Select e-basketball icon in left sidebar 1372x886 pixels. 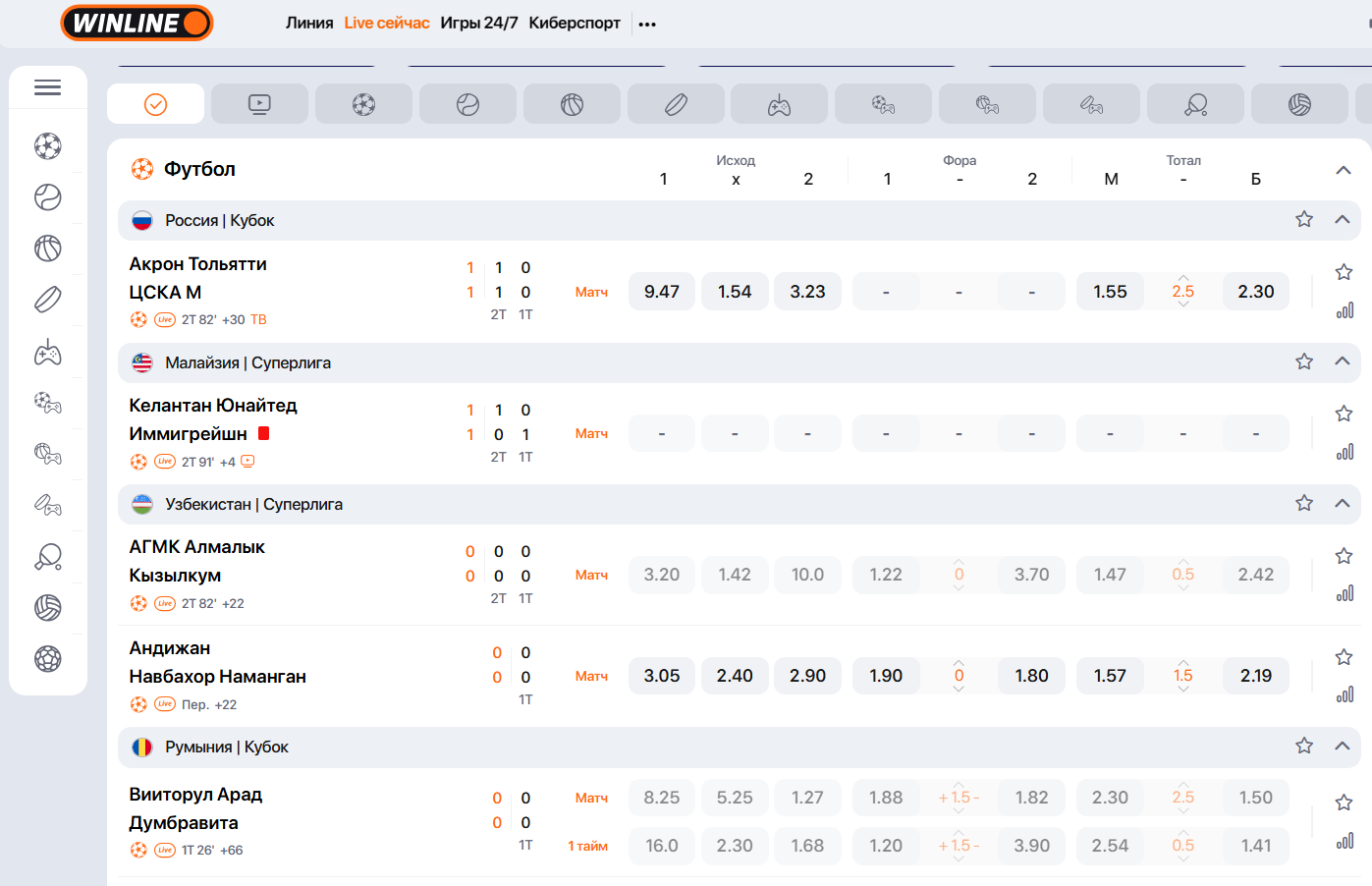(x=47, y=454)
